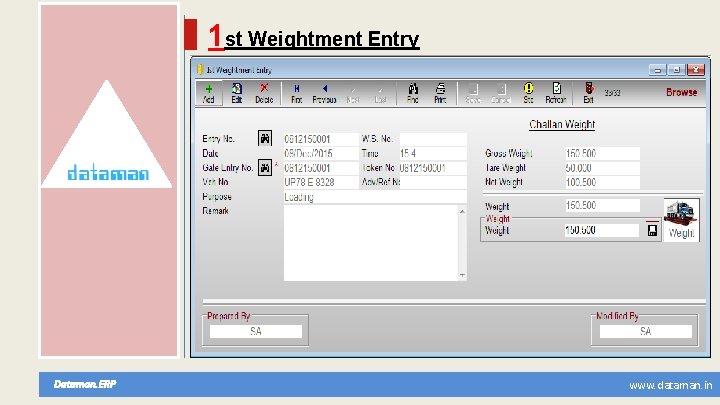Click the Prepared By field
Screen dimensions: 720x405
point(256,331)
